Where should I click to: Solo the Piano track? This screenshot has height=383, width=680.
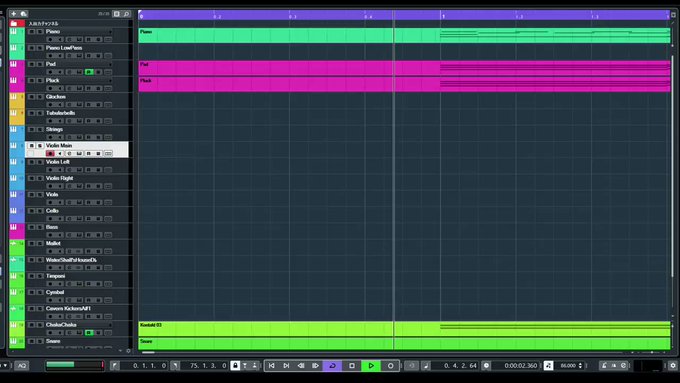point(40,32)
